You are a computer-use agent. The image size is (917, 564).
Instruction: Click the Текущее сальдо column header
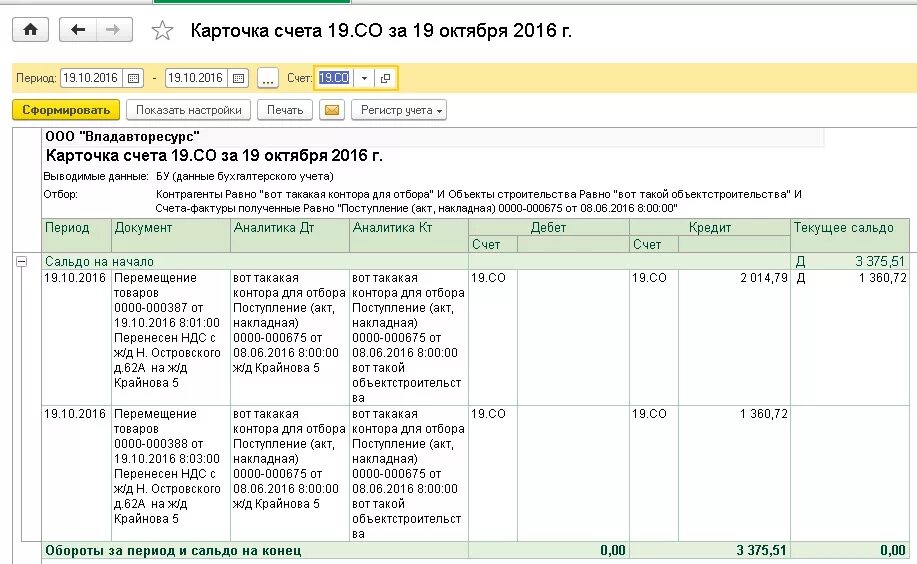point(850,235)
